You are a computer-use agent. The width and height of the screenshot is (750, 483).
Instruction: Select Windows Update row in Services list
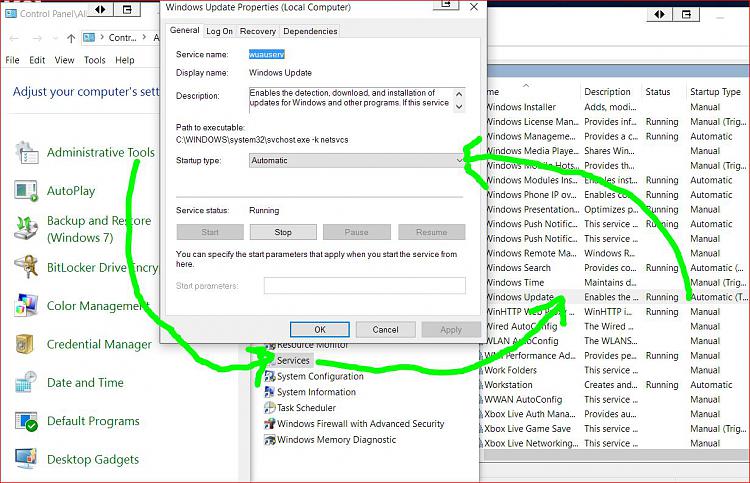[618, 297]
